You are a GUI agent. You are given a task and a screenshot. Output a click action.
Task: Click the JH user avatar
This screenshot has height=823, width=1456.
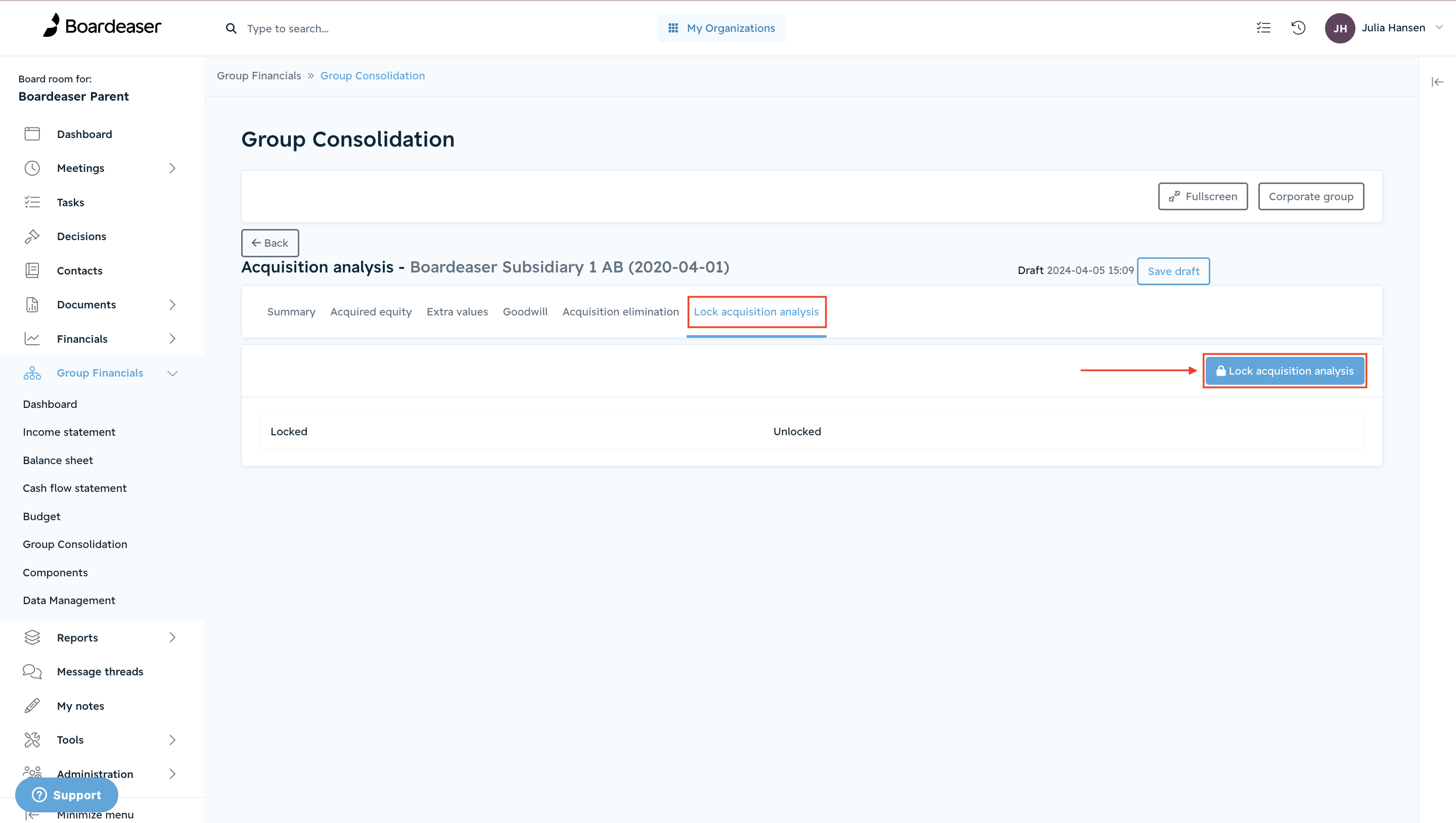coord(1340,28)
